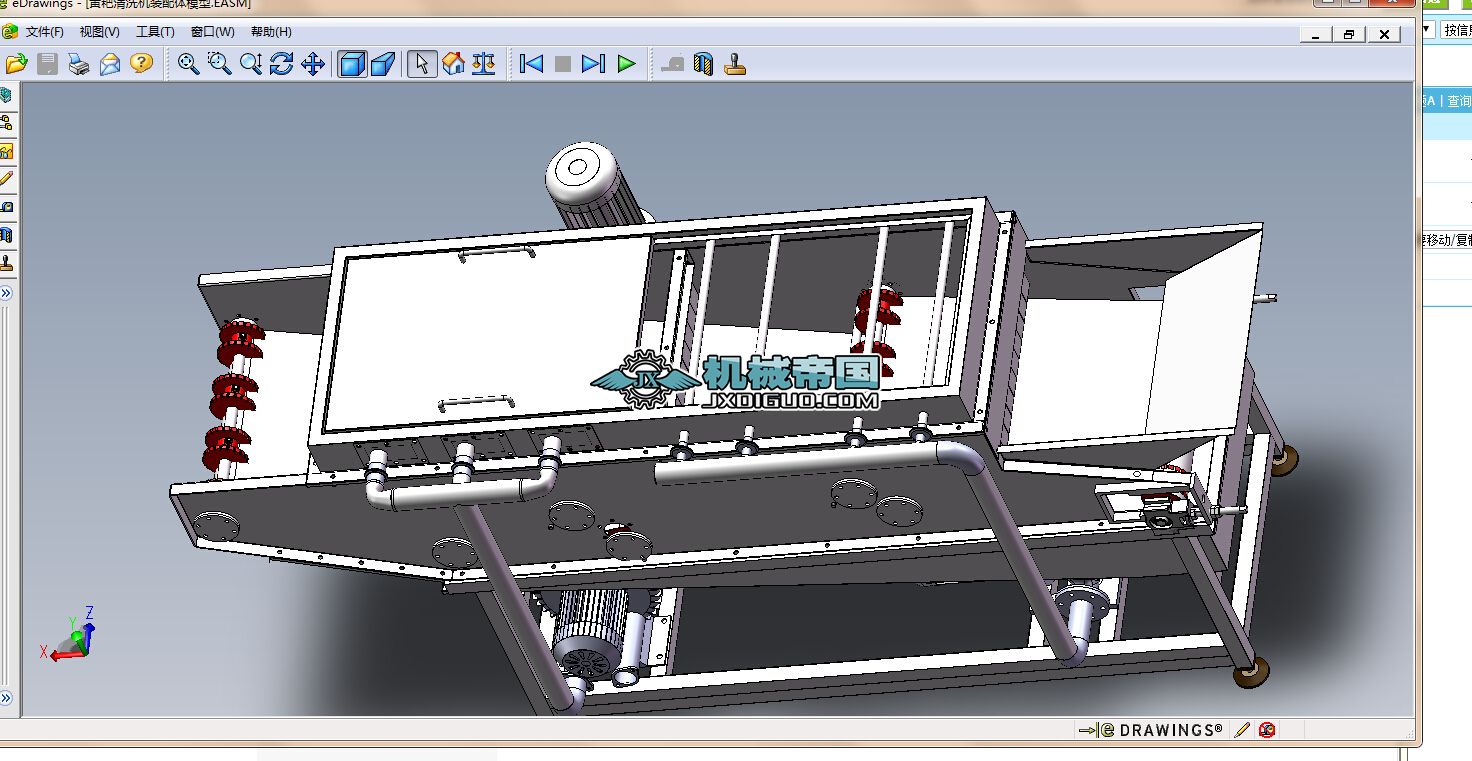Send the drawing by email envelope icon
Screen dimensions: 1472x761
click(110, 64)
